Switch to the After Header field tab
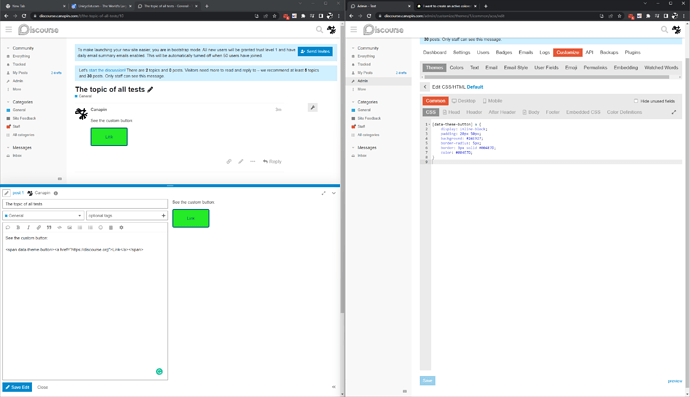 tap(502, 112)
